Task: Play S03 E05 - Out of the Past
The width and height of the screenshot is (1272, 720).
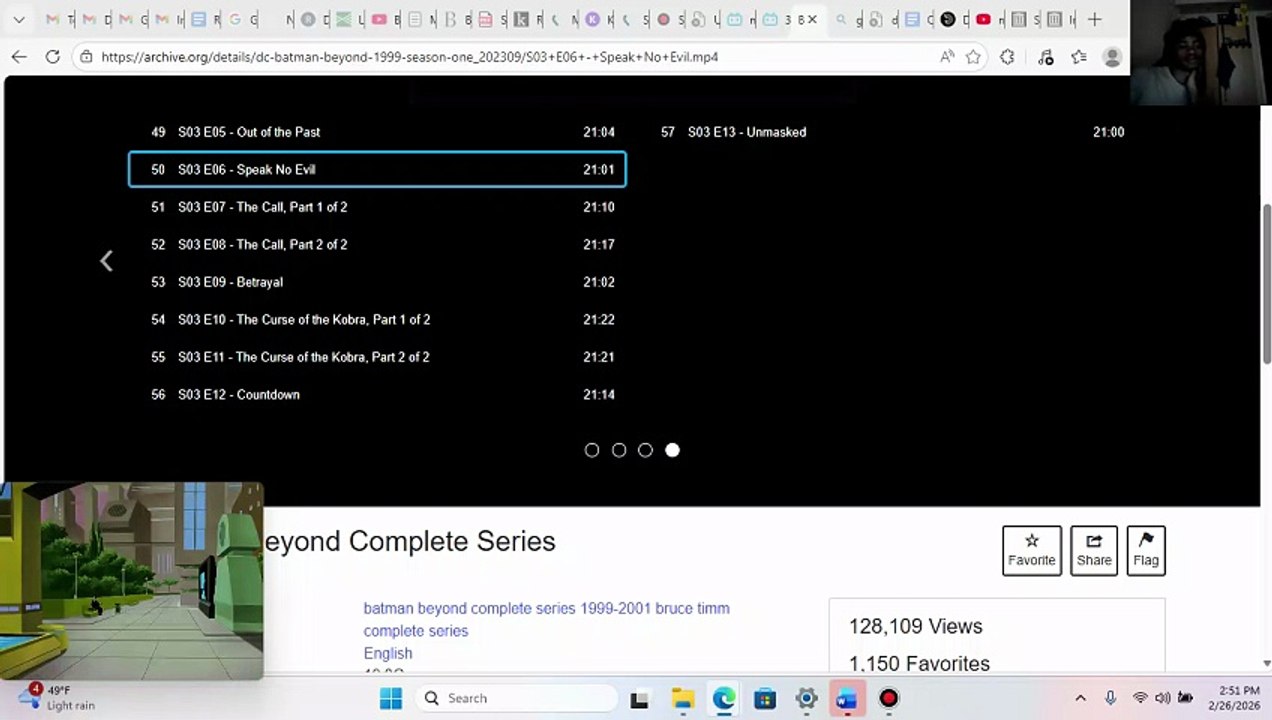Action: coord(378,132)
